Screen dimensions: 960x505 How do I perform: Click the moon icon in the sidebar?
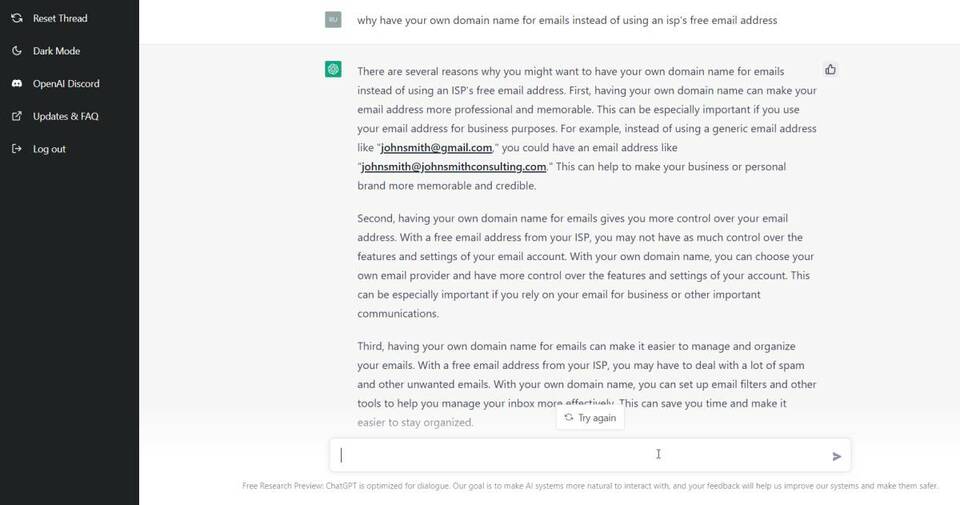pyautogui.click(x=17, y=51)
